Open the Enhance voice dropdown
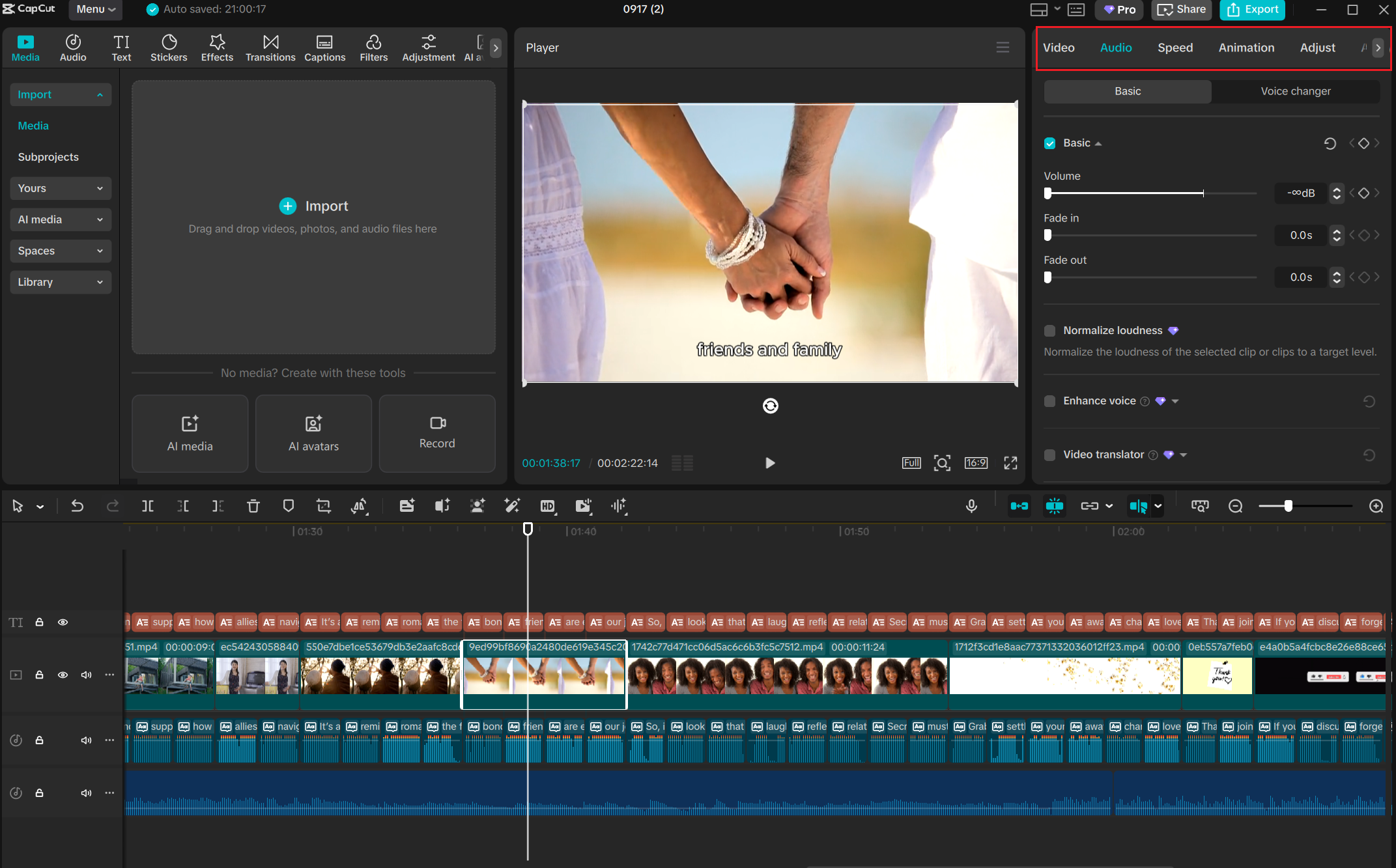 coord(1175,401)
